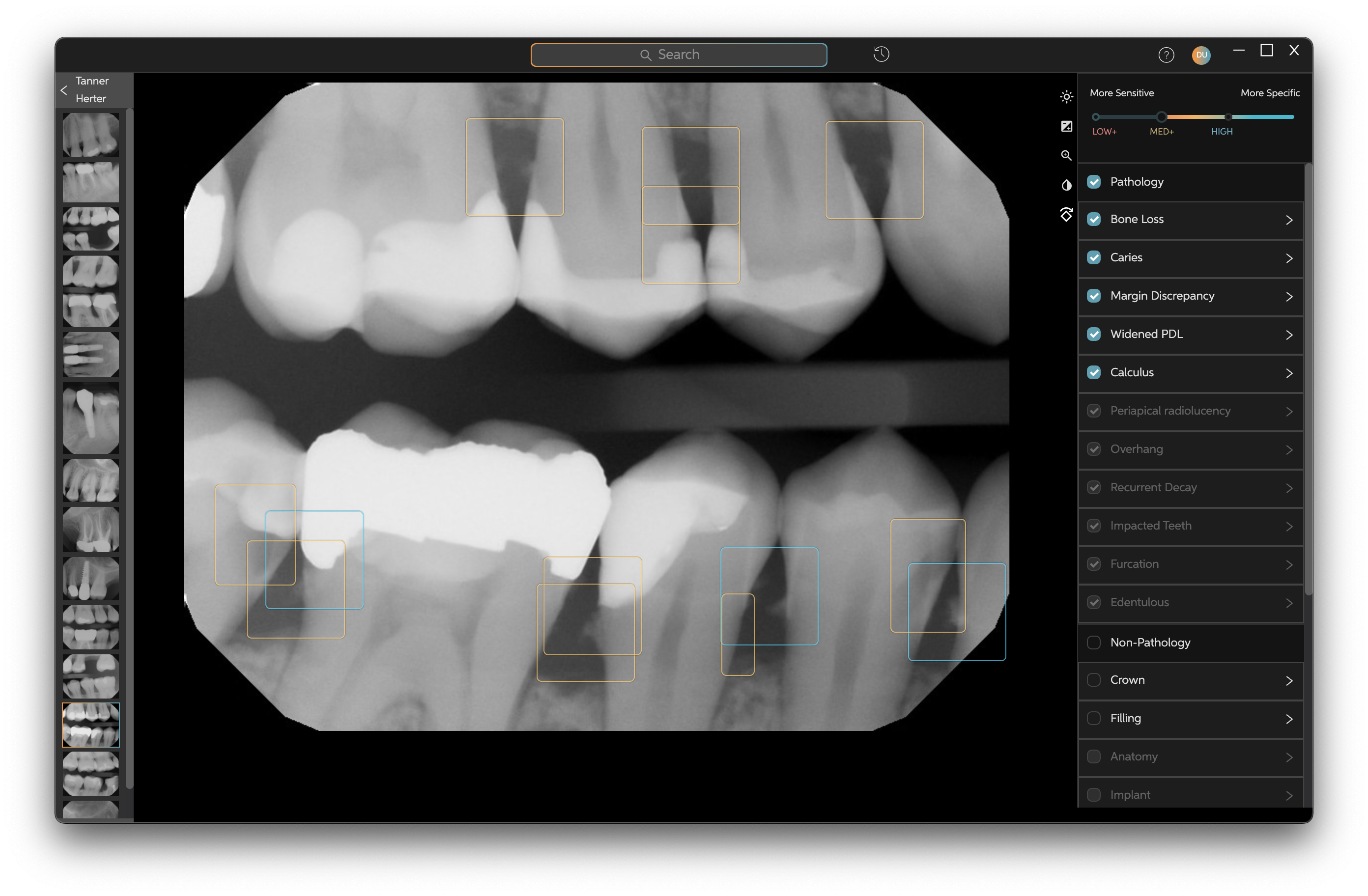The image size is (1368, 896).
Task: Click the DU user avatar
Action: (x=1201, y=55)
